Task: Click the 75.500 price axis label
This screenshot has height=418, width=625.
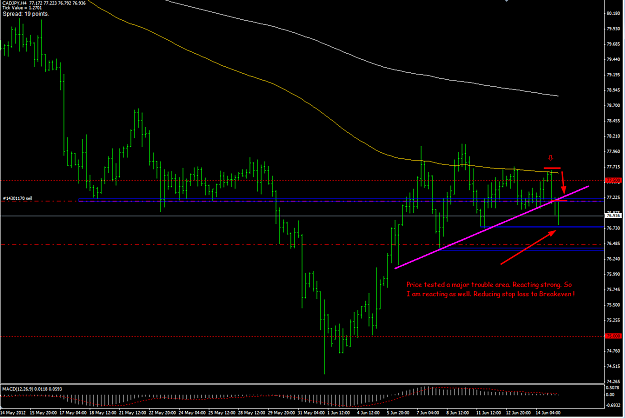Action: tap(613, 305)
